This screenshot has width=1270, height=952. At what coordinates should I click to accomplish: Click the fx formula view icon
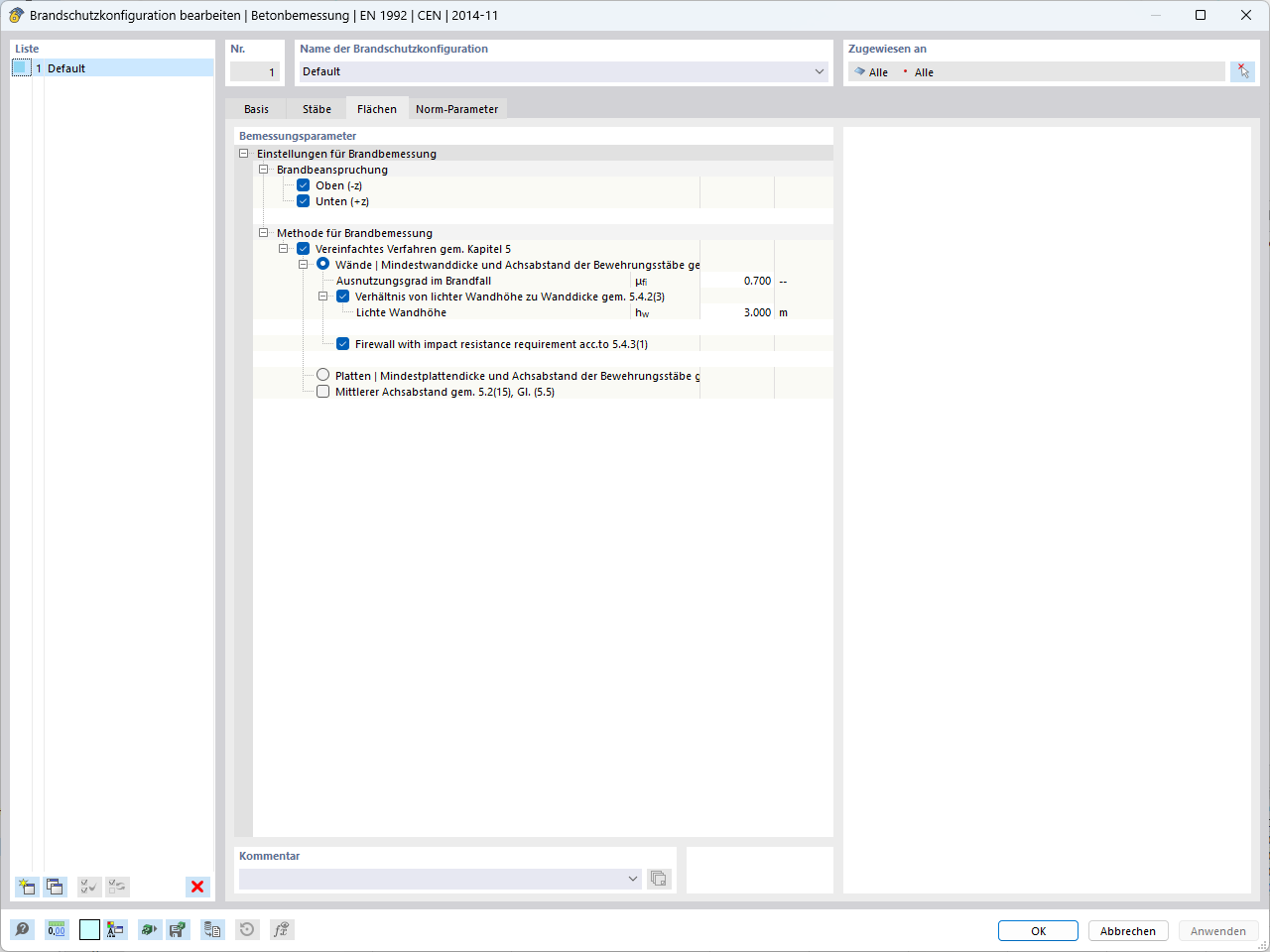282,929
